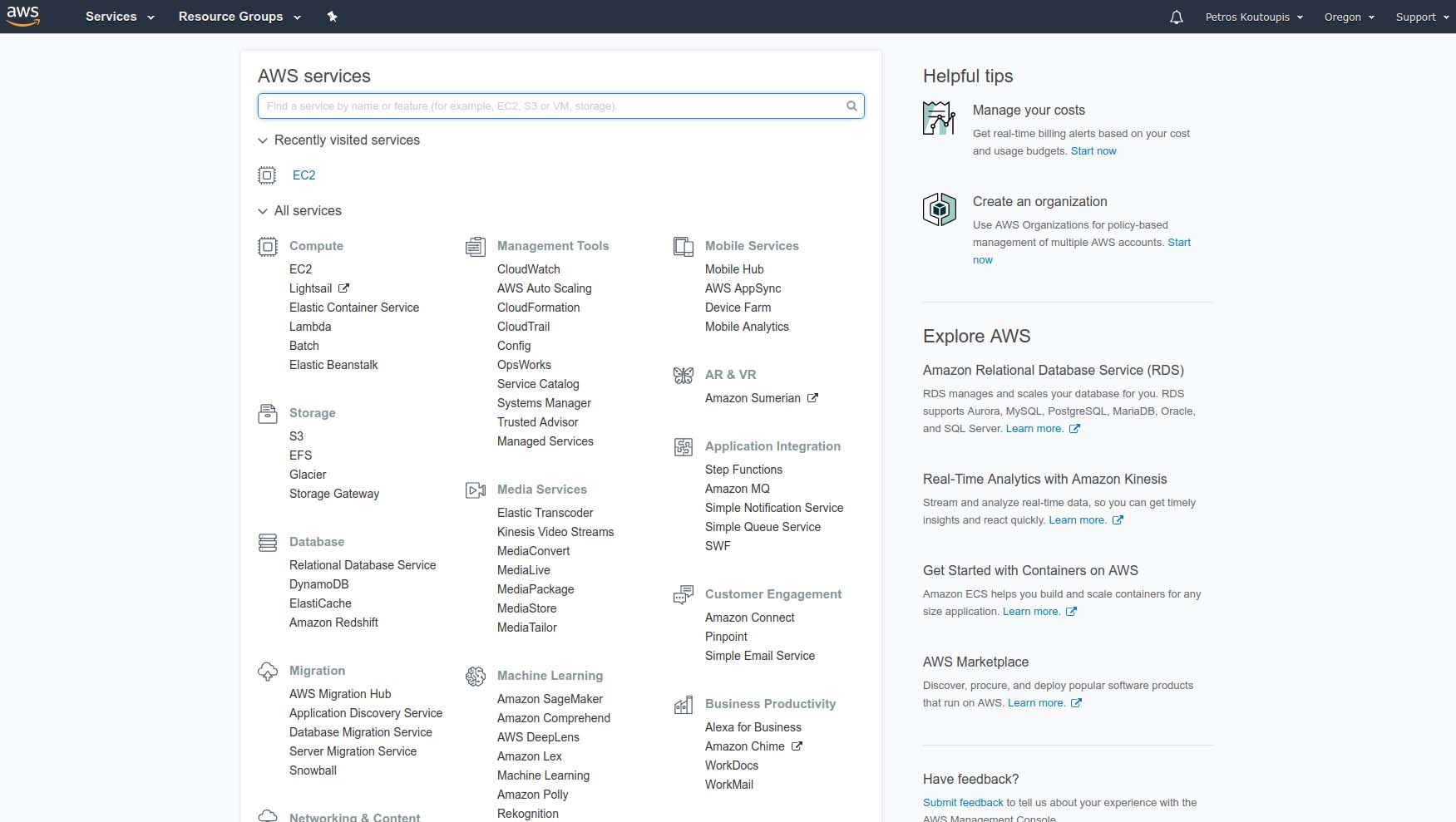Viewport: 1456px width, 822px height.
Task: Click the Start now billing alerts link
Action: pyautogui.click(x=1093, y=151)
